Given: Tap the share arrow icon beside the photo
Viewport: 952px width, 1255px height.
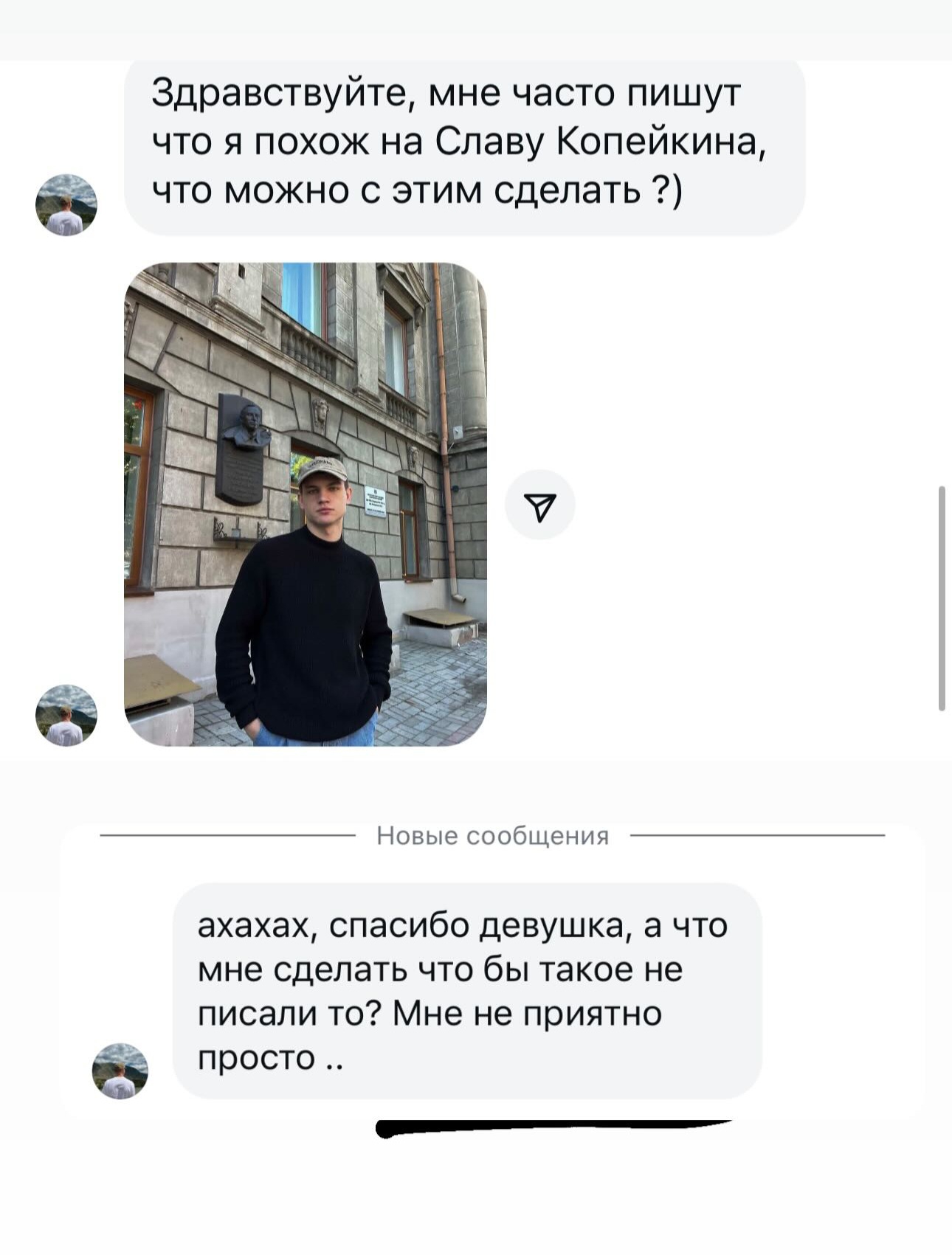Looking at the screenshot, I should coord(539,505).
